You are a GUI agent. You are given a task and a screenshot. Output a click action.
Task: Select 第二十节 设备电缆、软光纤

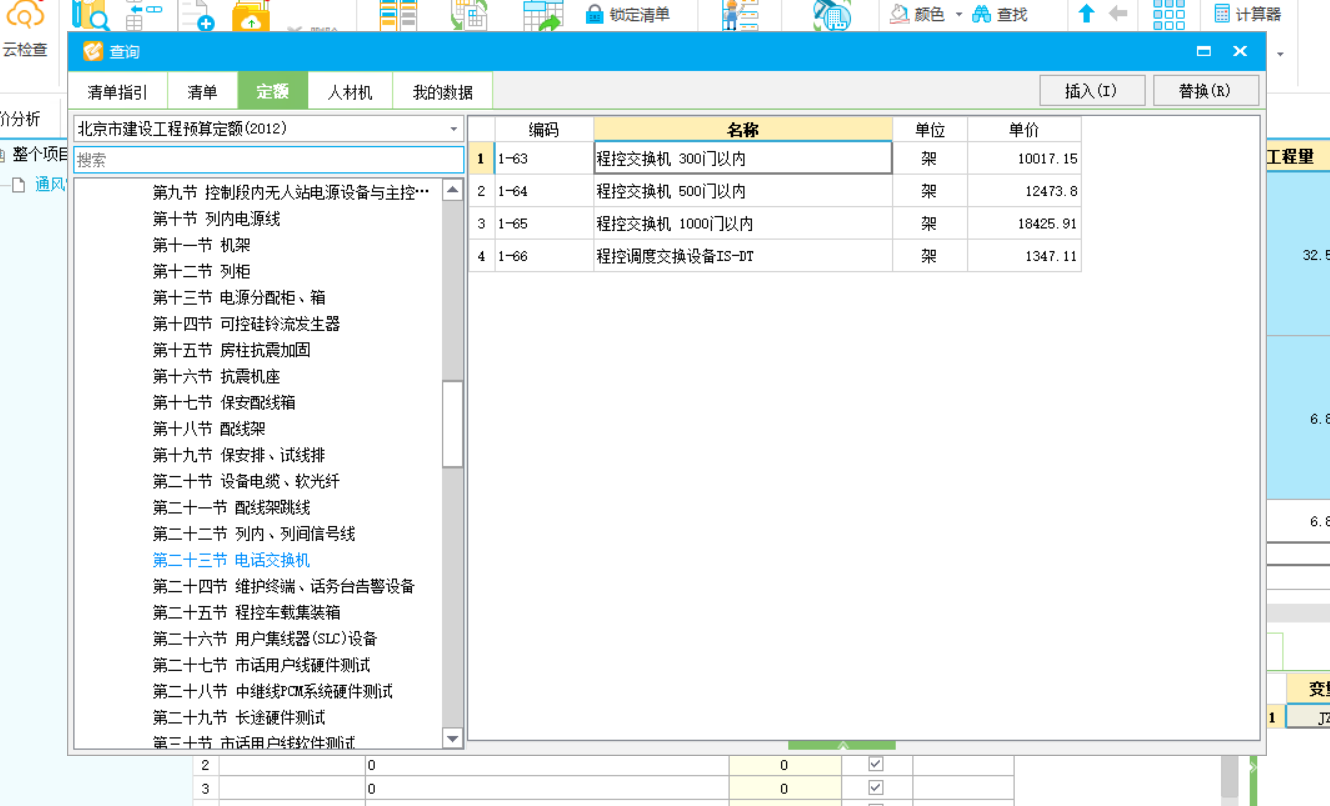coord(246,481)
